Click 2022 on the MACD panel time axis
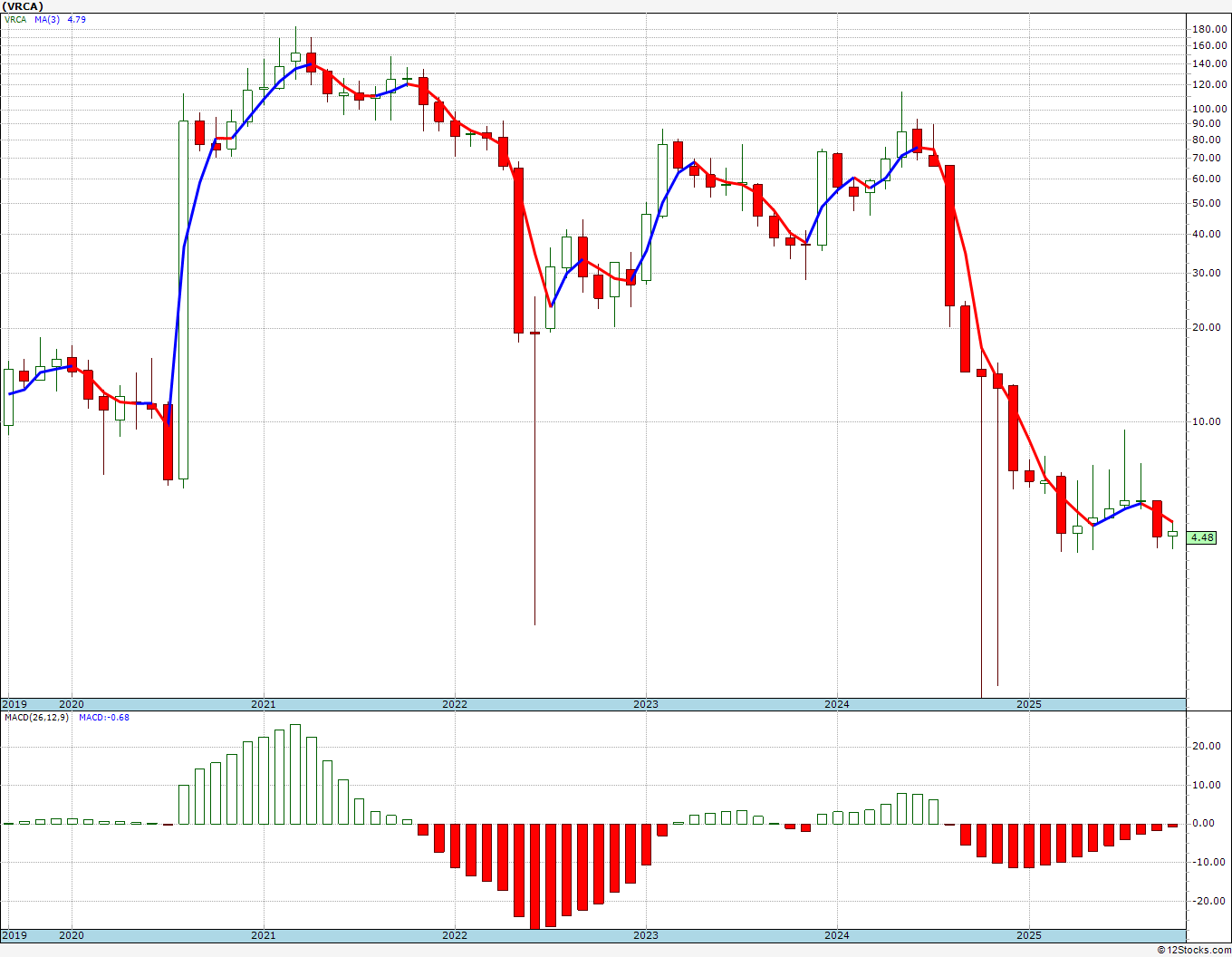The width and height of the screenshot is (1232, 957). (x=455, y=935)
